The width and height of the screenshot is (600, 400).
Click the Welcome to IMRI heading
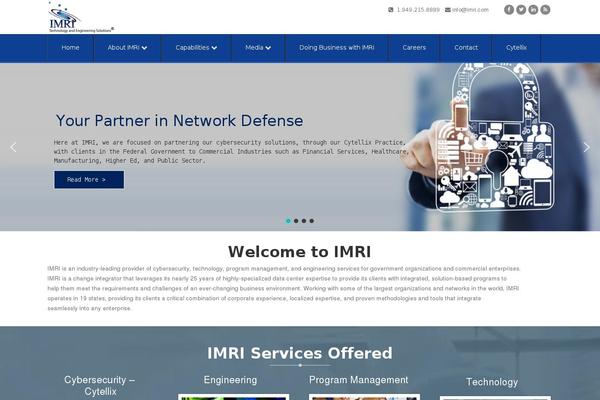(300, 252)
